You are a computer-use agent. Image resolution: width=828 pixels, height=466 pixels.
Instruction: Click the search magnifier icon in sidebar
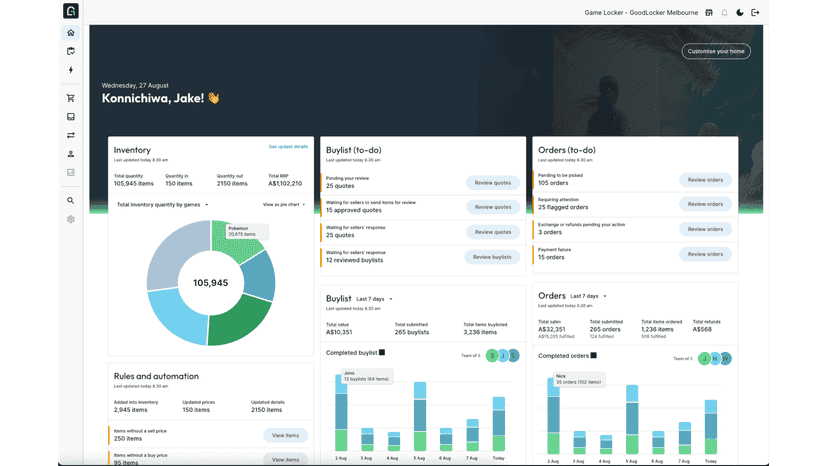click(x=71, y=201)
